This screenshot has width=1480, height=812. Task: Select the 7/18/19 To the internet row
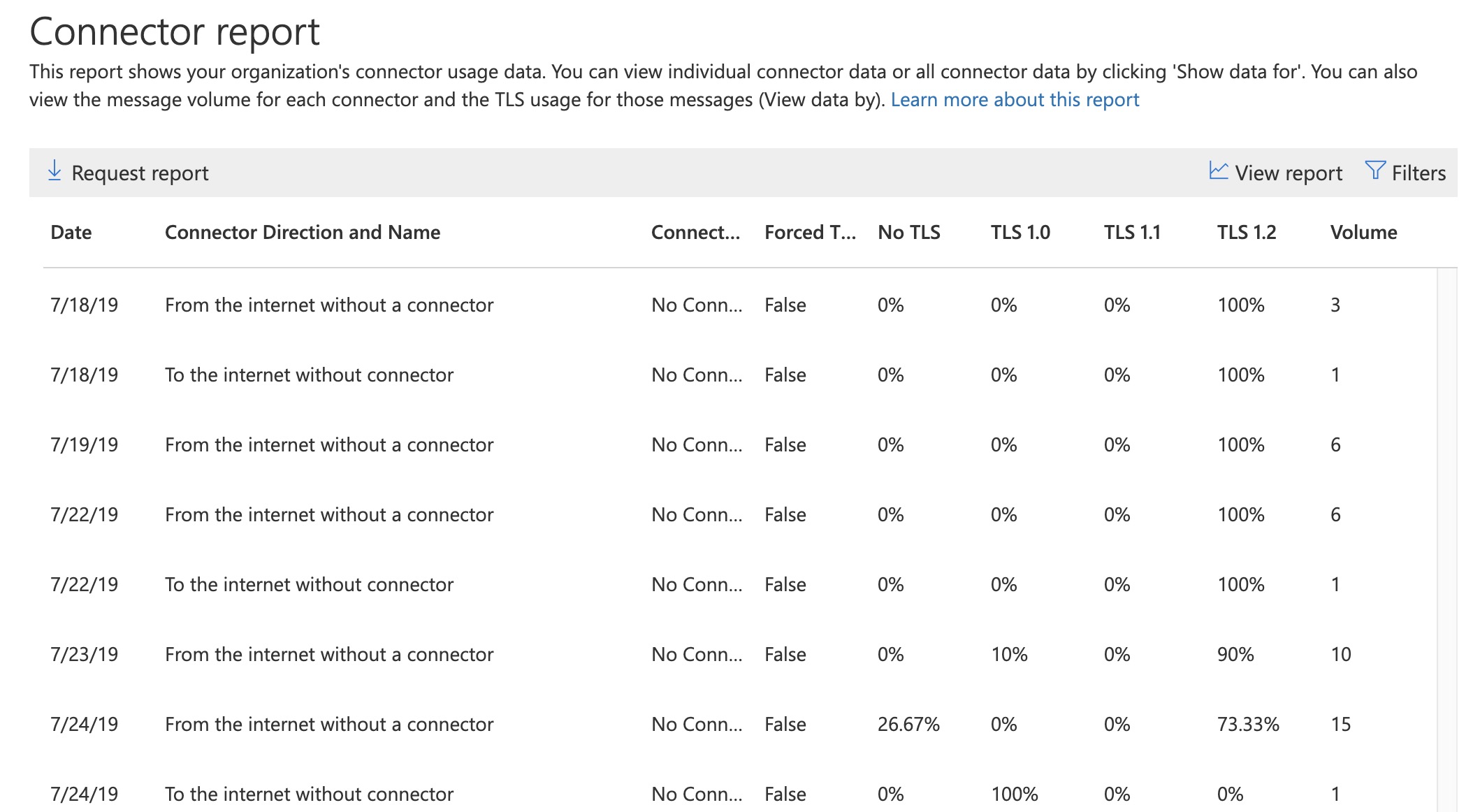pyautogui.click(x=309, y=375)
